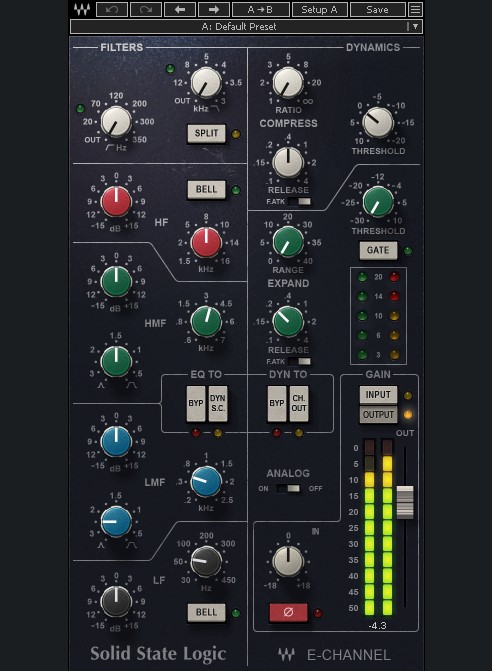Click the red LED beside phase button
492x671 pixels.
tap(318, 613)
